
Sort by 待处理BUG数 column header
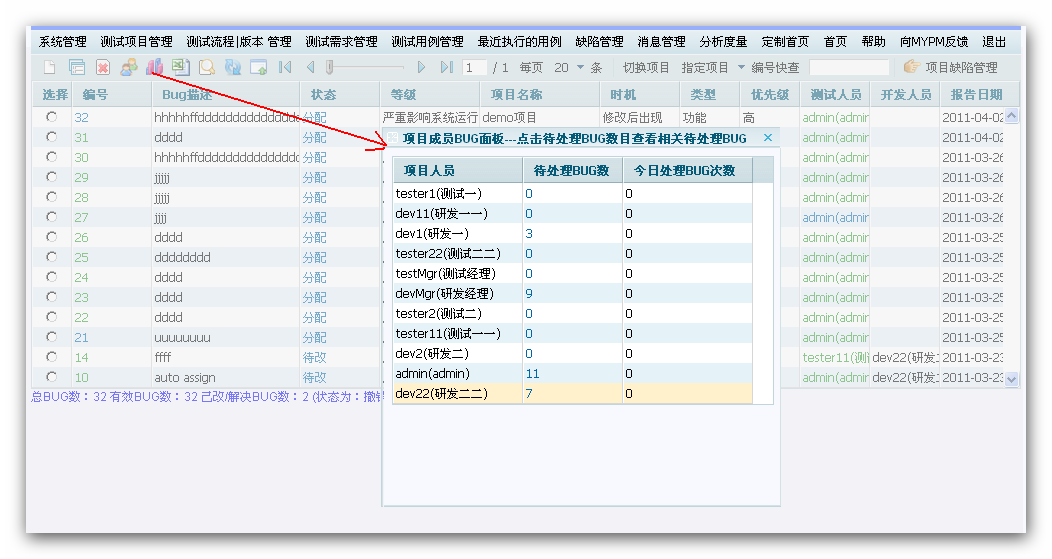[x=572, y=170]
